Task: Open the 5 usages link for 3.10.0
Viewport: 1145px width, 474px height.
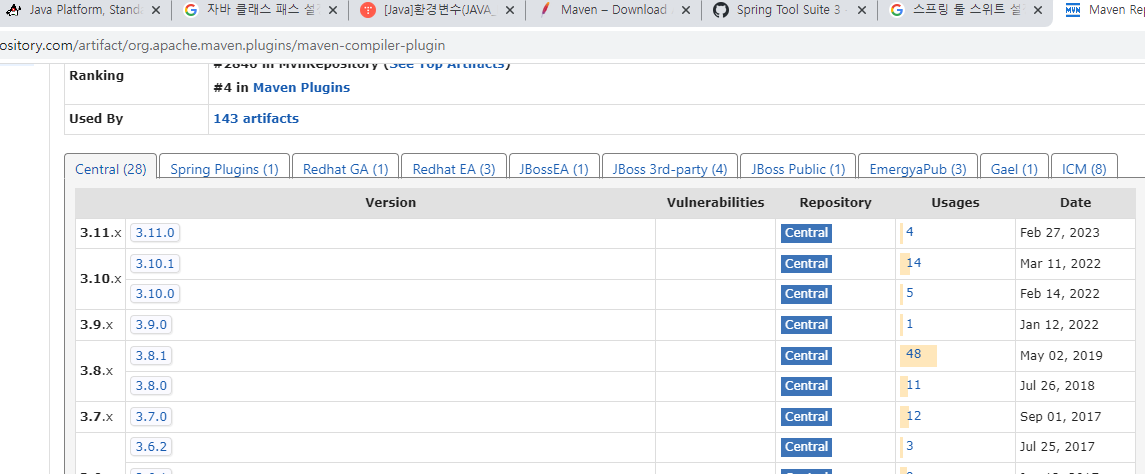Action: [x=910, y=293]
